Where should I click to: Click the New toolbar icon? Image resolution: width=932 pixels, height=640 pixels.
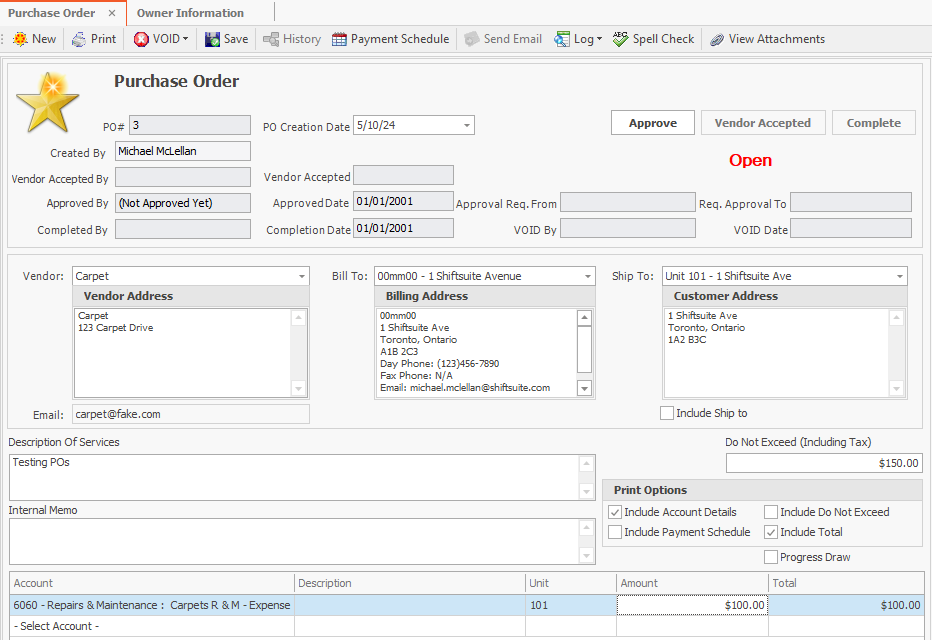pos(21,39)
